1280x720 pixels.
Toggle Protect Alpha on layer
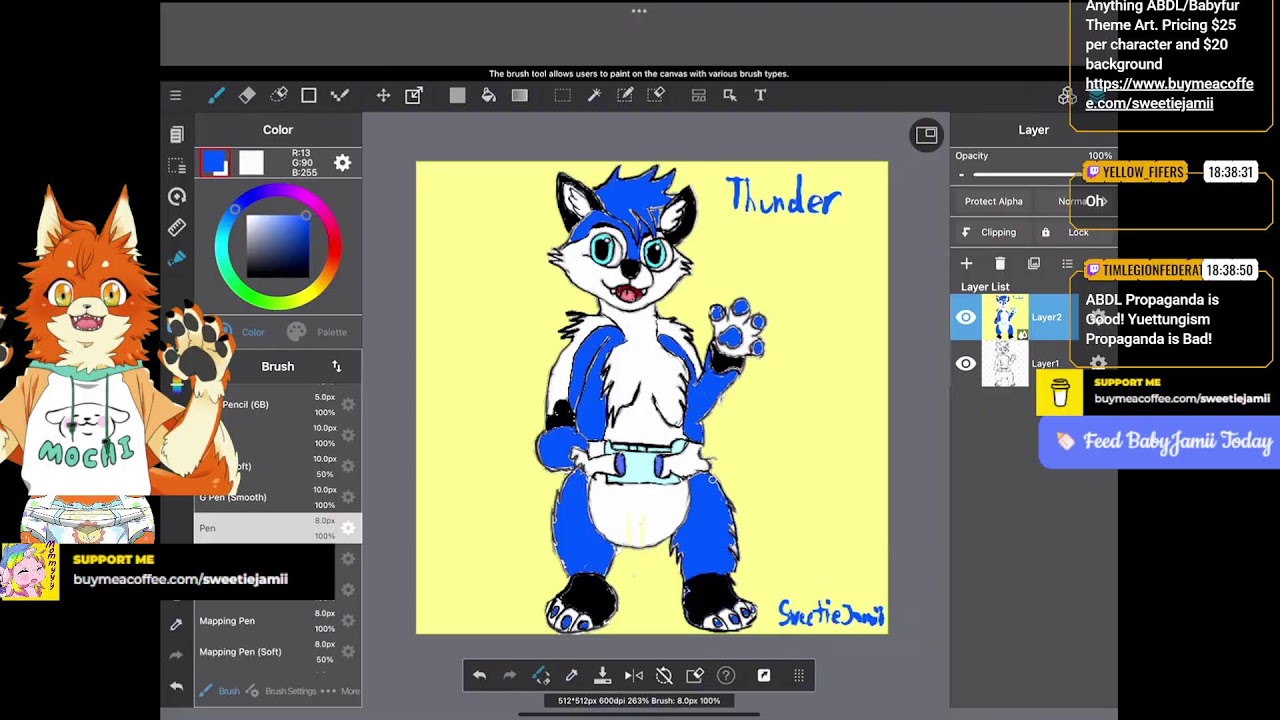[993, 201]
